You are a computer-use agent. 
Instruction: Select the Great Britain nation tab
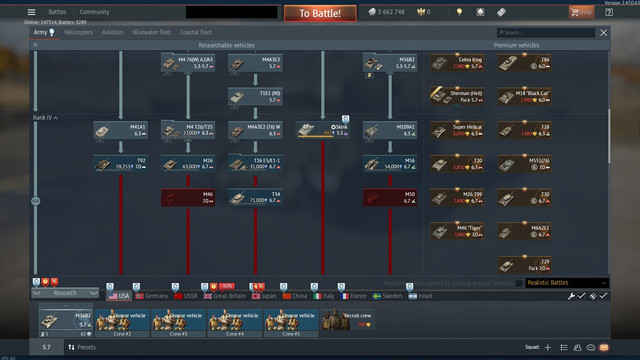[224, 296]
